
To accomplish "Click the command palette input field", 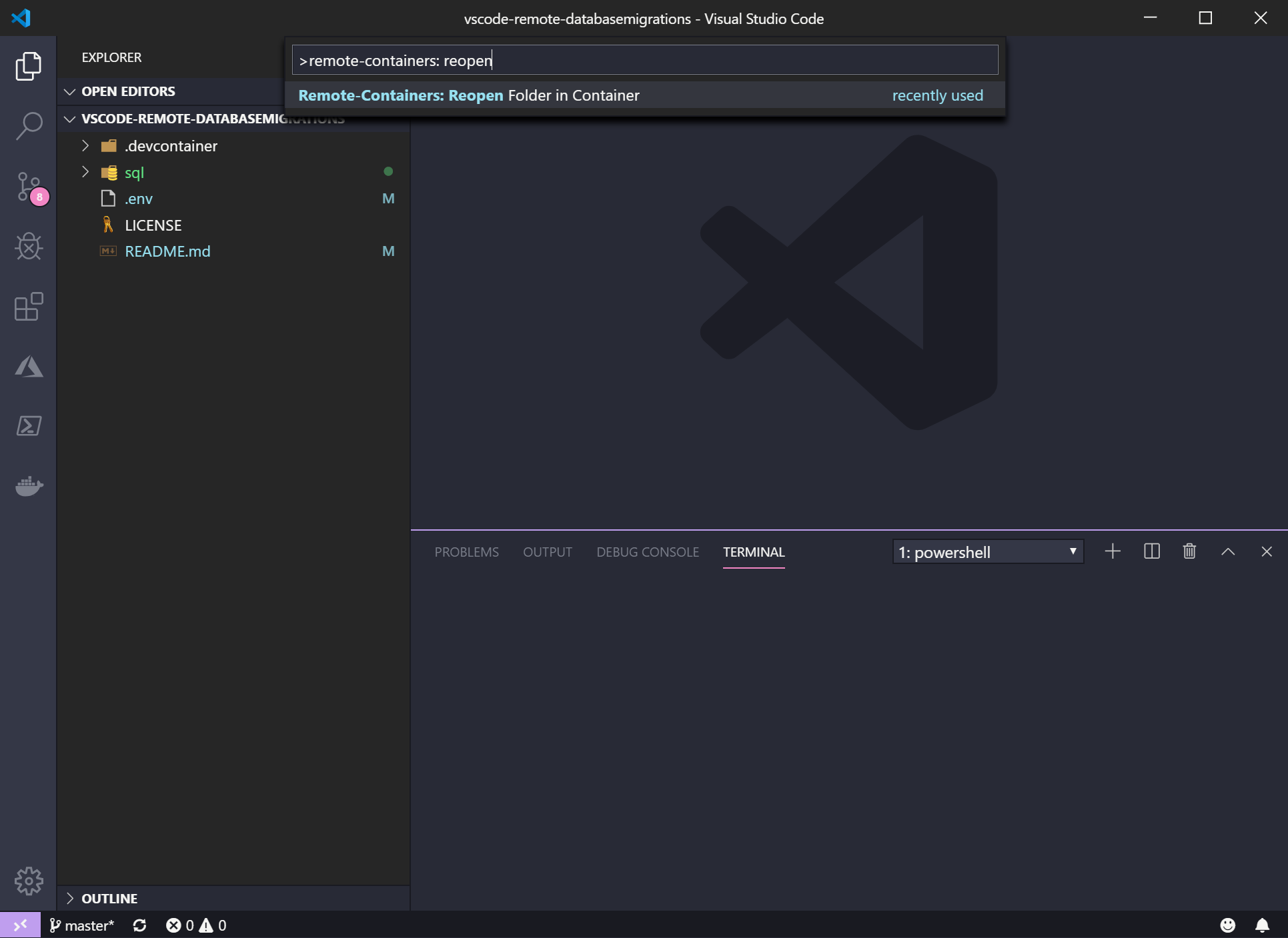I will 644,61.
